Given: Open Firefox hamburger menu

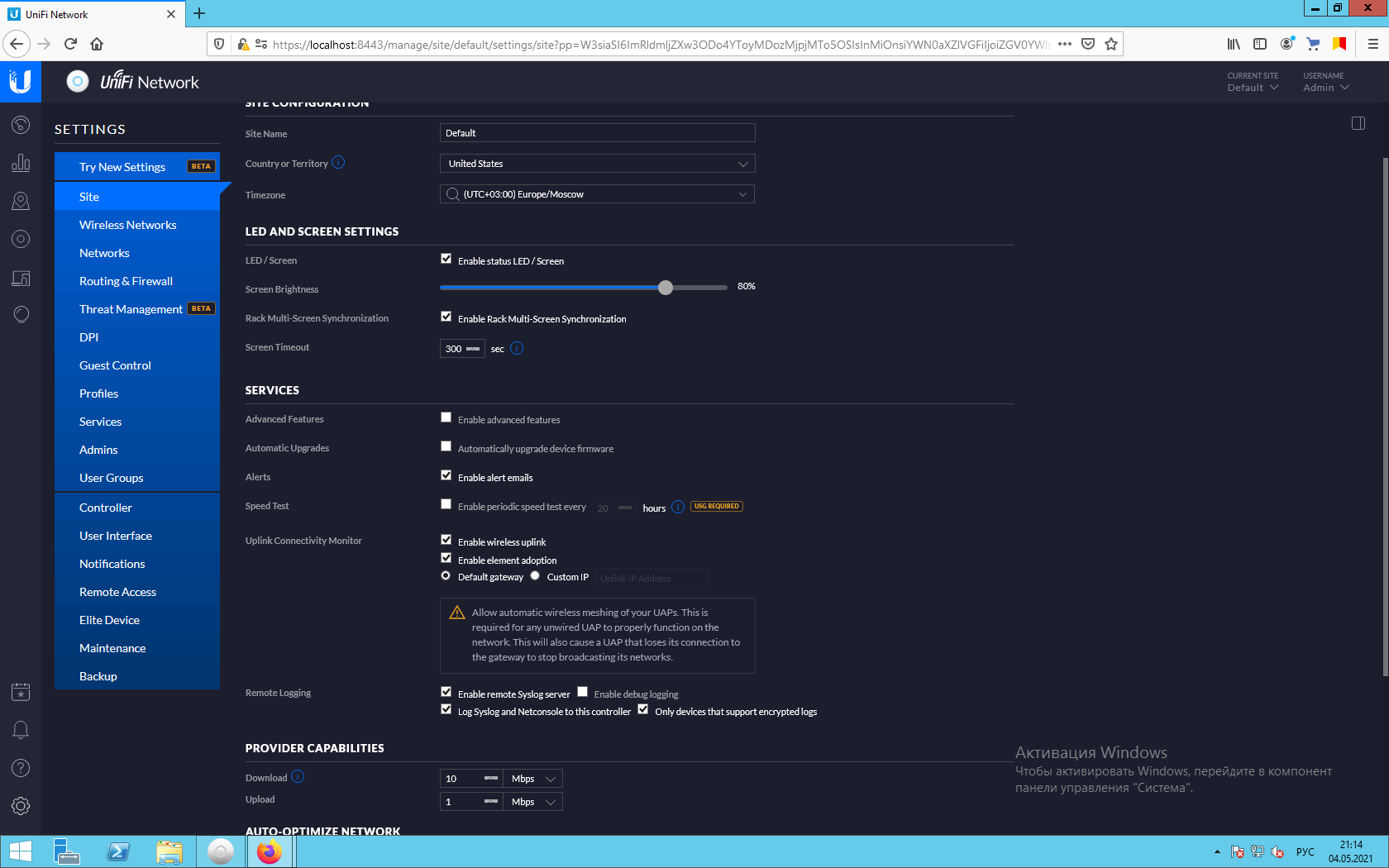Looking at the screenshot, I should tap(1372, 44).
